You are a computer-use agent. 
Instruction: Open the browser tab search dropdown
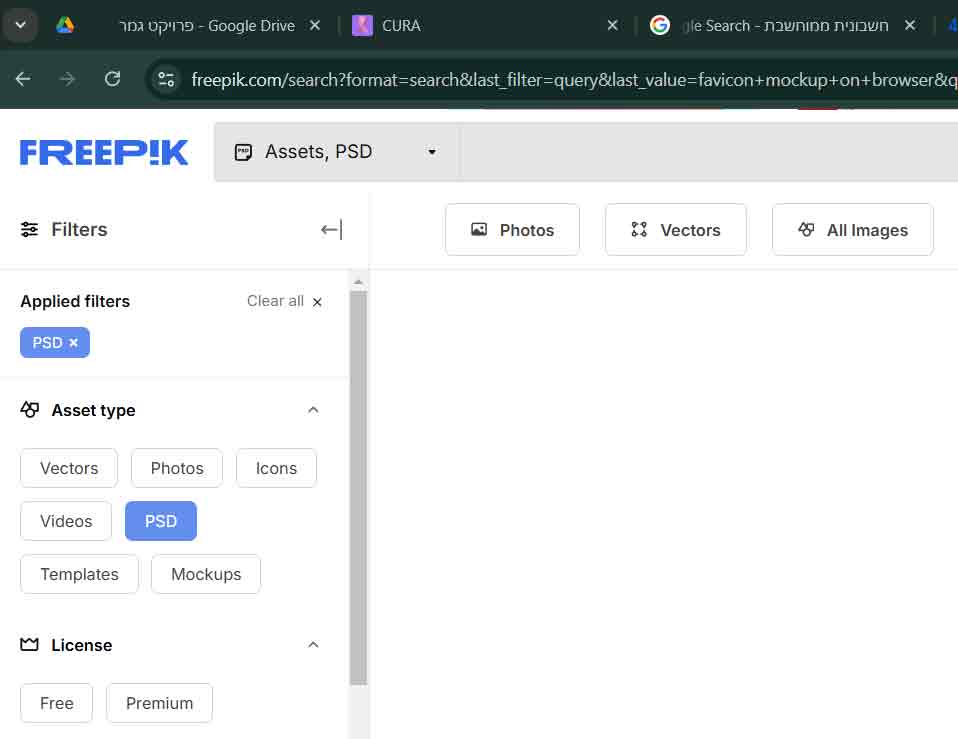pos(21,25)
